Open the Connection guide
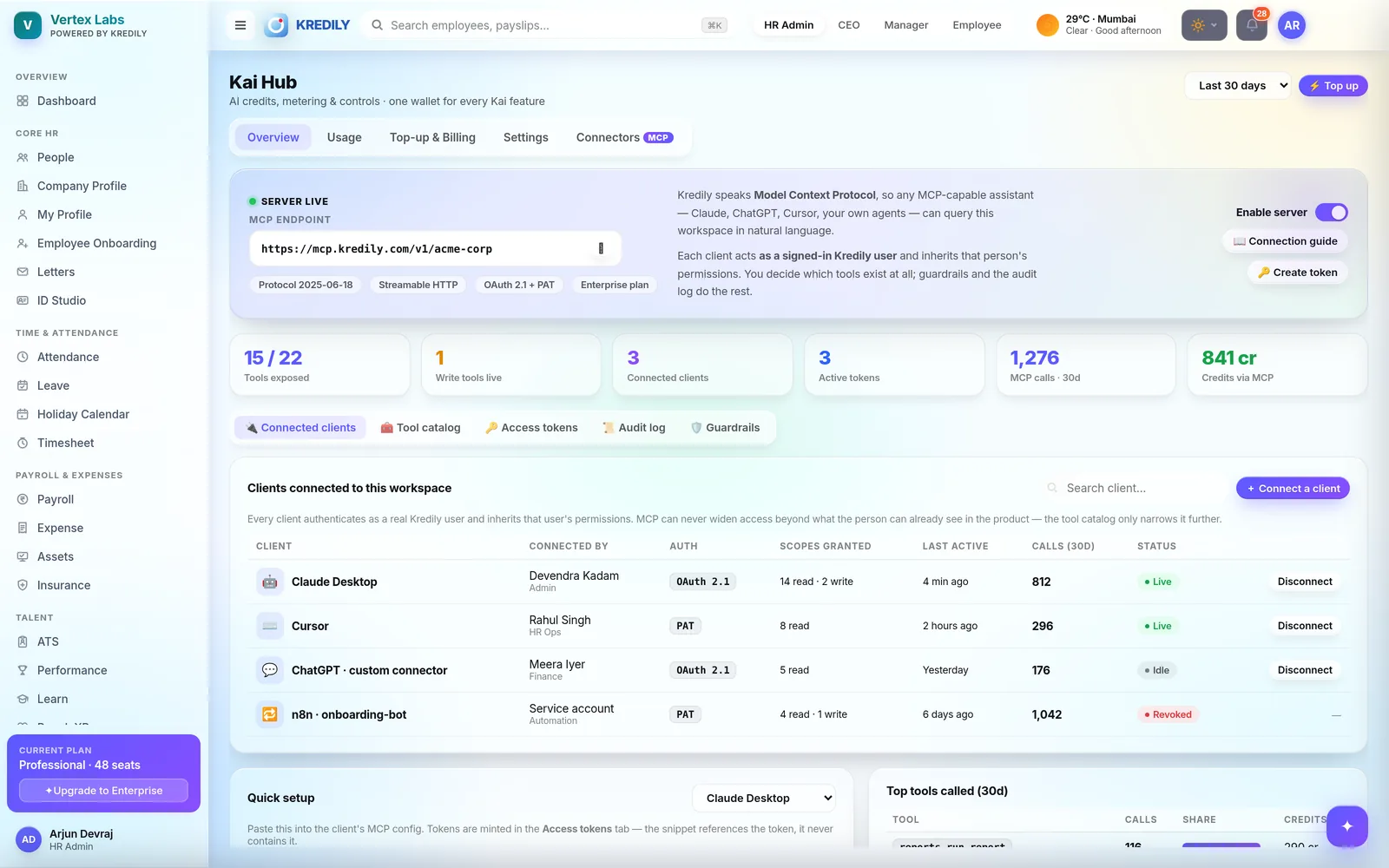The image size is (1389, 868). [x=1285, y=241]
